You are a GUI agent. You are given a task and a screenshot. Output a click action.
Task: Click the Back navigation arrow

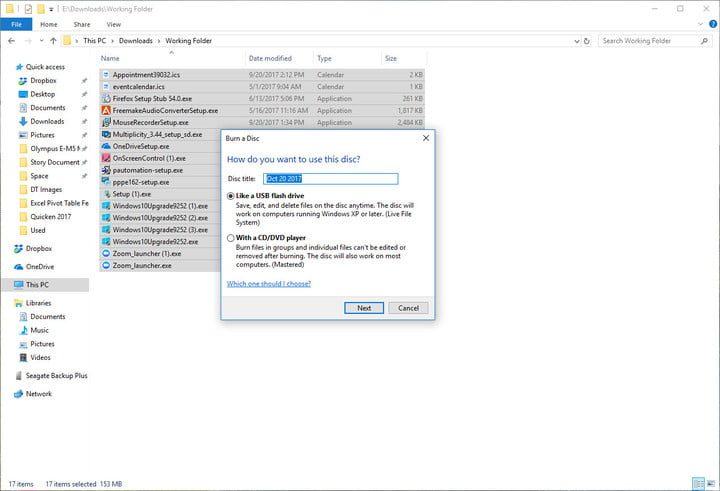coord(11,41)
